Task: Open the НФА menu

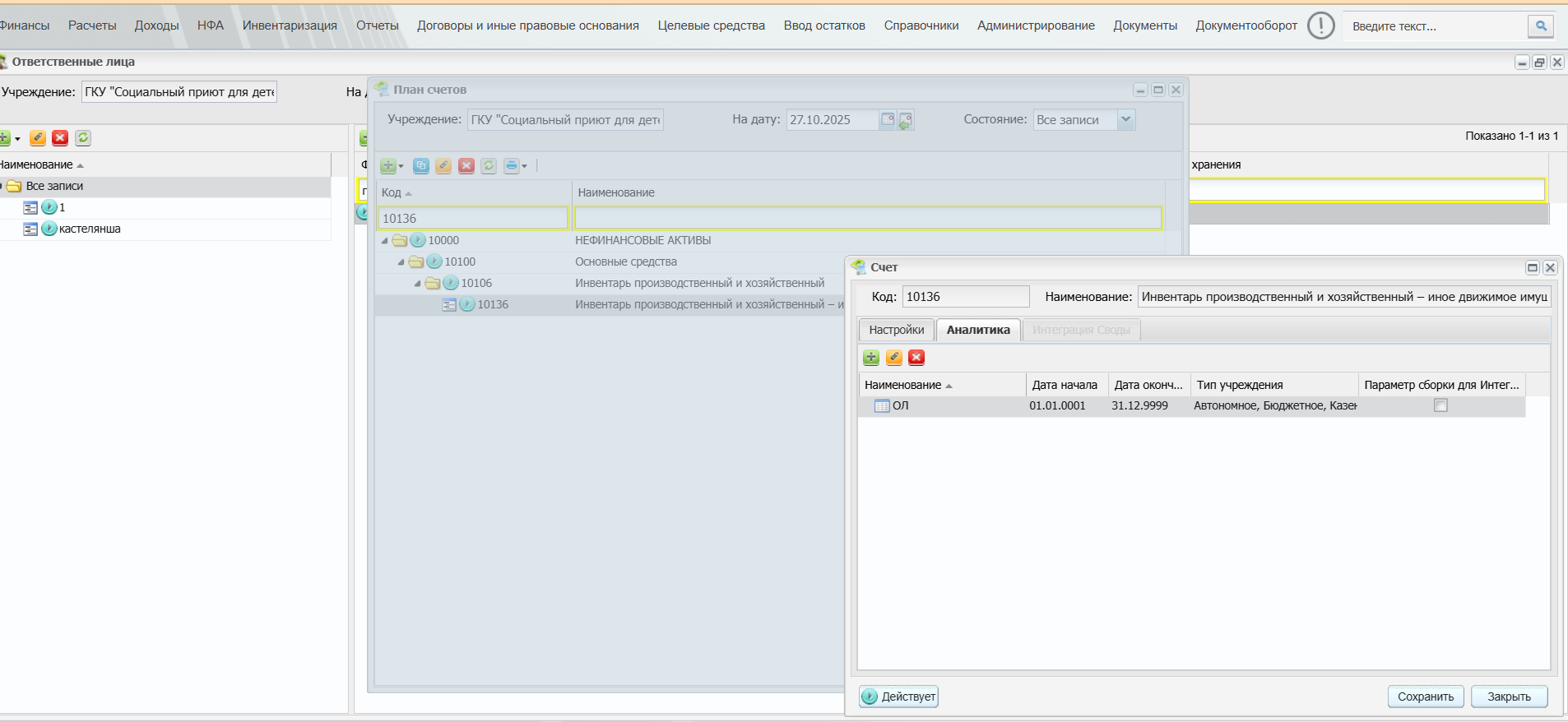Action: (x=211, y=25)
